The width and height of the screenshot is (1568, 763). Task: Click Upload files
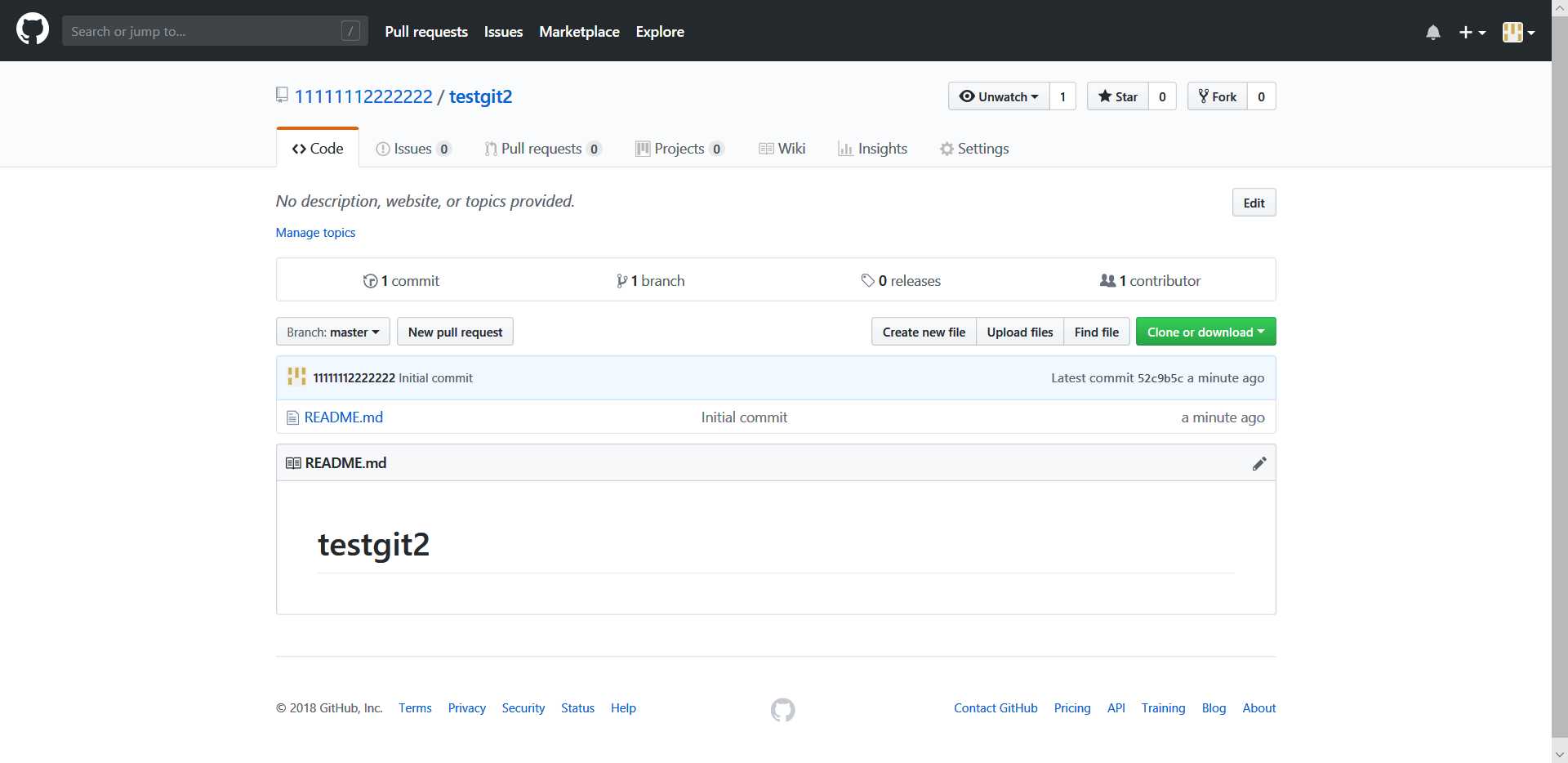click(1020, 332)
